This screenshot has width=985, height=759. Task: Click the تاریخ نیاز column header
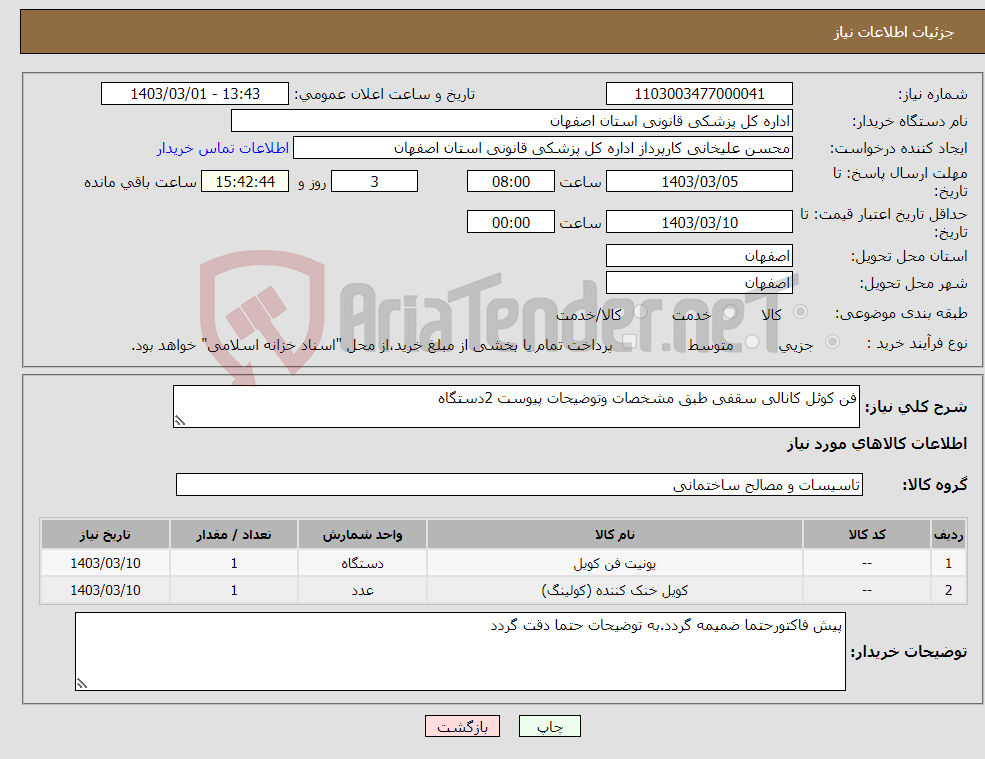tap(106, 535)
